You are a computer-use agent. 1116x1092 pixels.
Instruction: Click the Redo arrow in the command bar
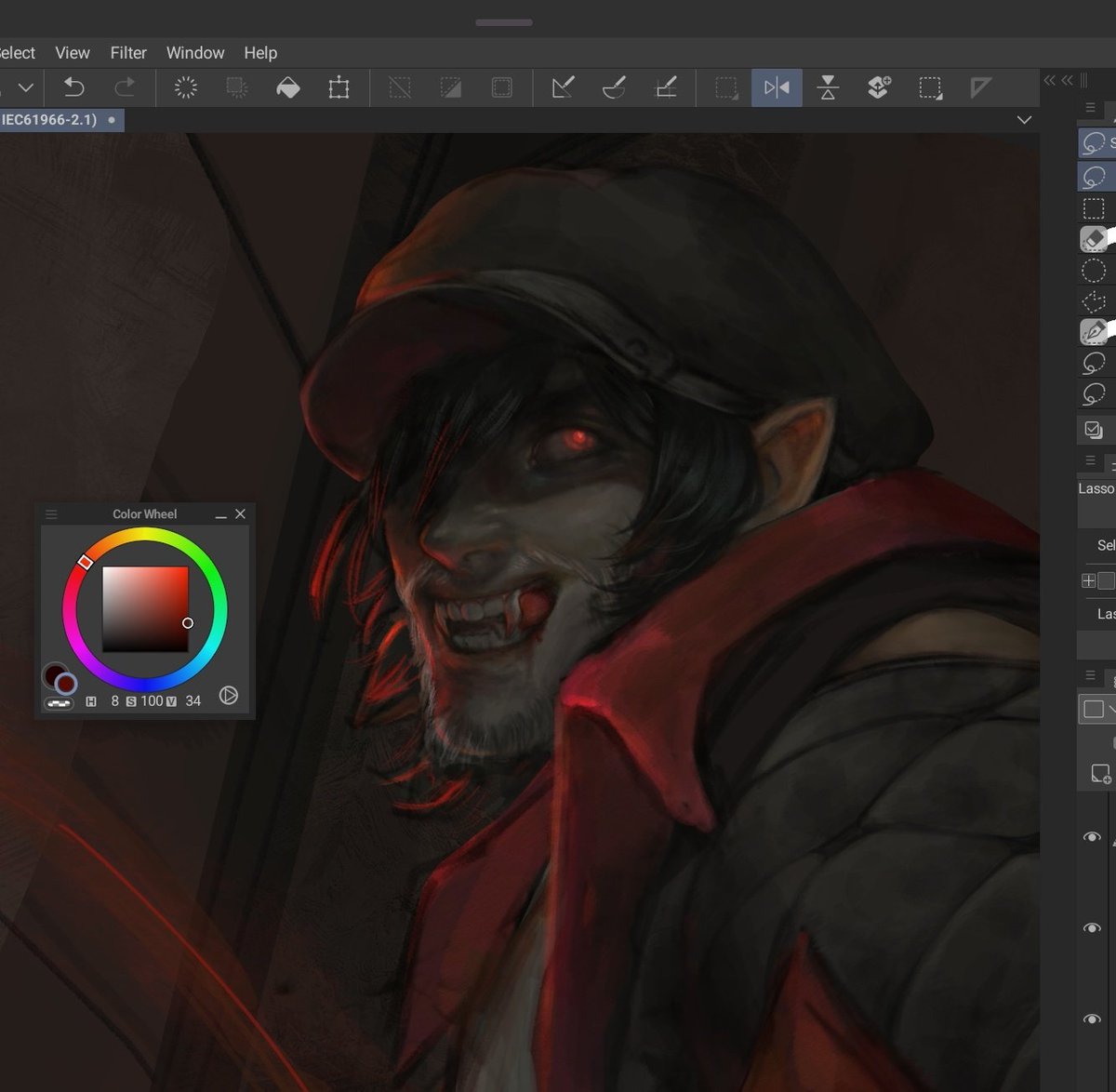(x=125, y=87)
